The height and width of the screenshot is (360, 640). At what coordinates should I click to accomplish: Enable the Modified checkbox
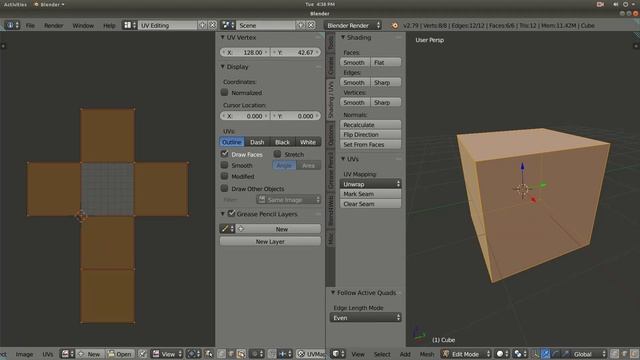point(224,176)
